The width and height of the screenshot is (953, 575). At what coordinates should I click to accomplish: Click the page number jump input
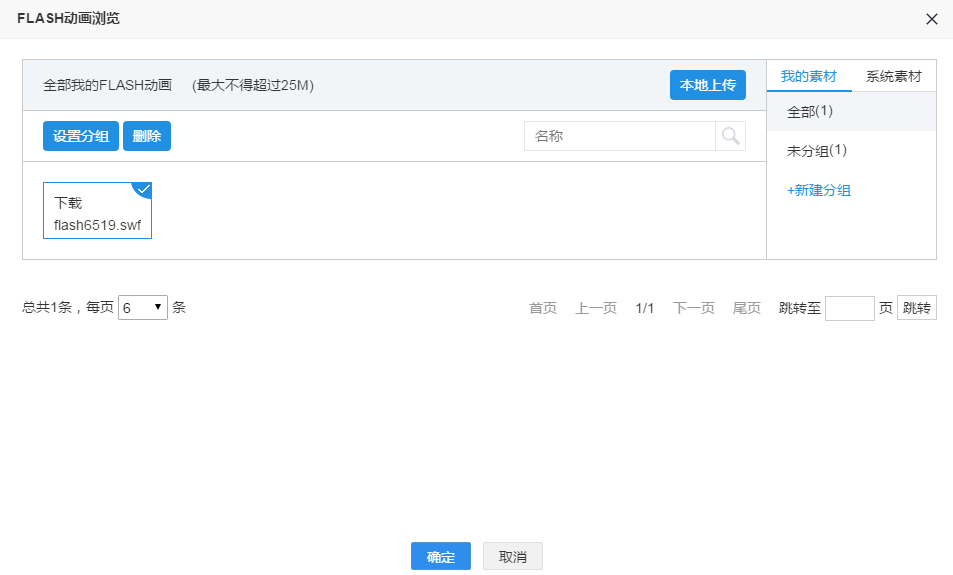(850, 308)
